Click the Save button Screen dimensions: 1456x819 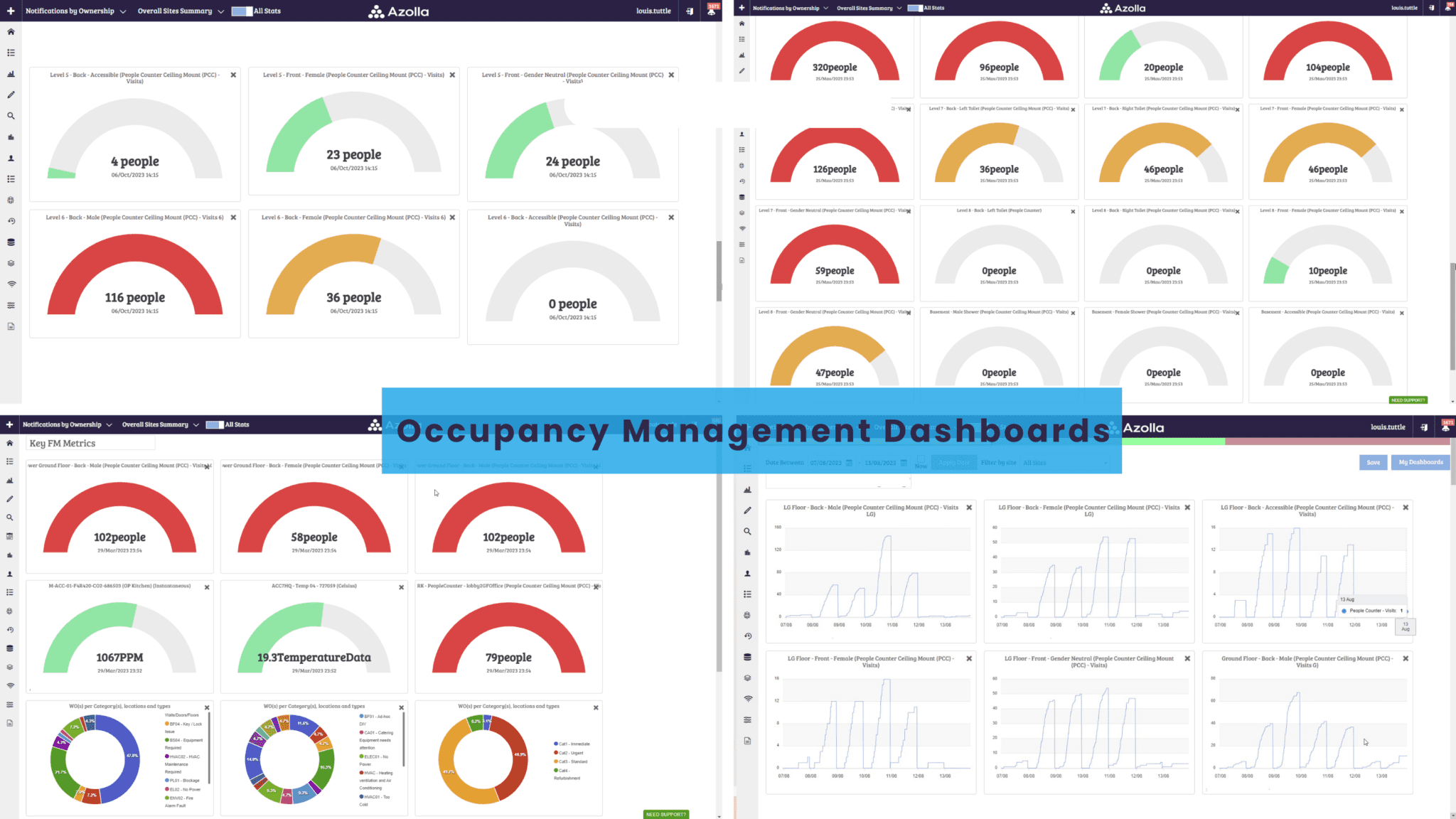[x=1373, y=463]
